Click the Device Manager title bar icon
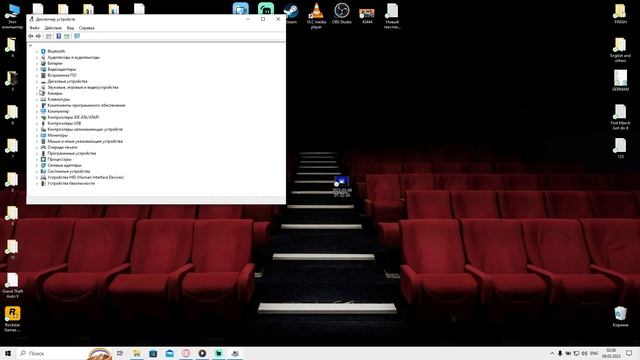Screen dimensions: 640x360 [x=31, y=19]
